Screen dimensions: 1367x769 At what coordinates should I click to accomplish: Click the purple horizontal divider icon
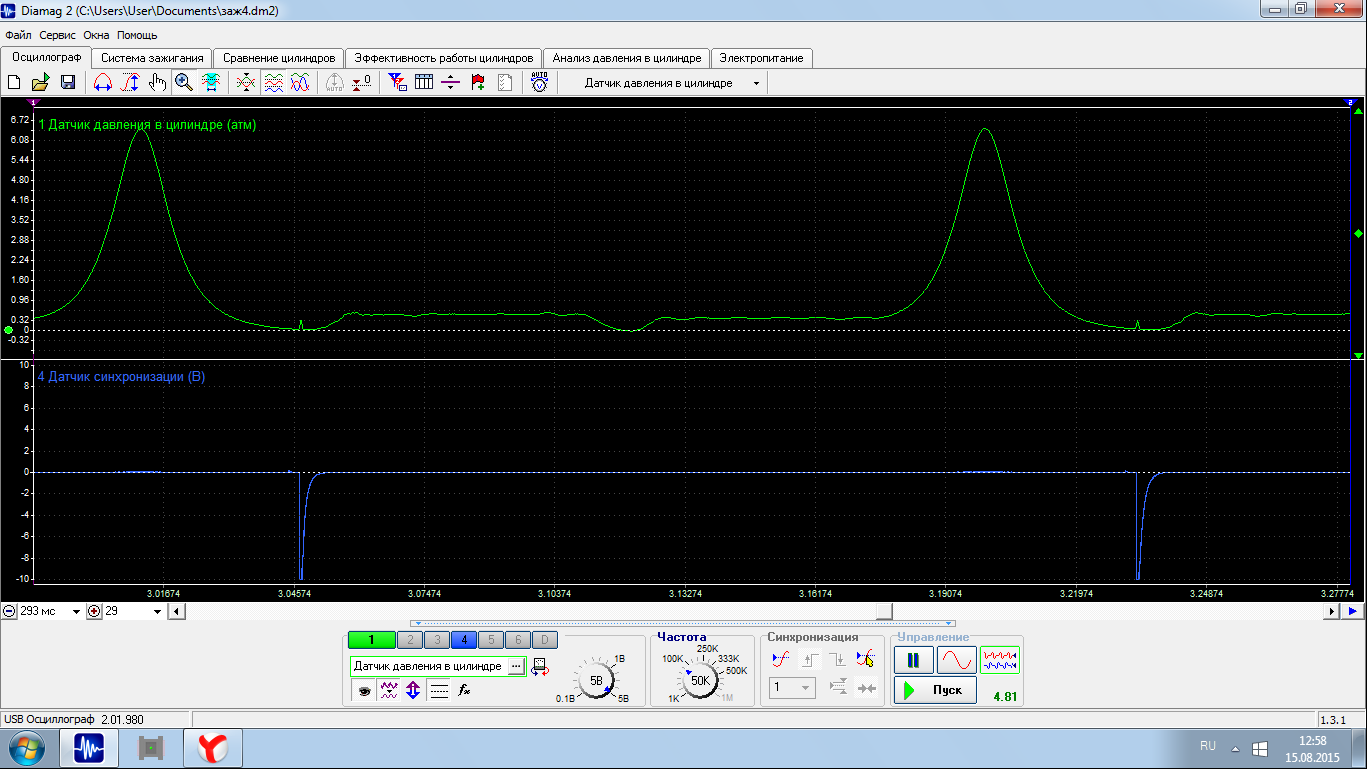(x=451, y=83)
